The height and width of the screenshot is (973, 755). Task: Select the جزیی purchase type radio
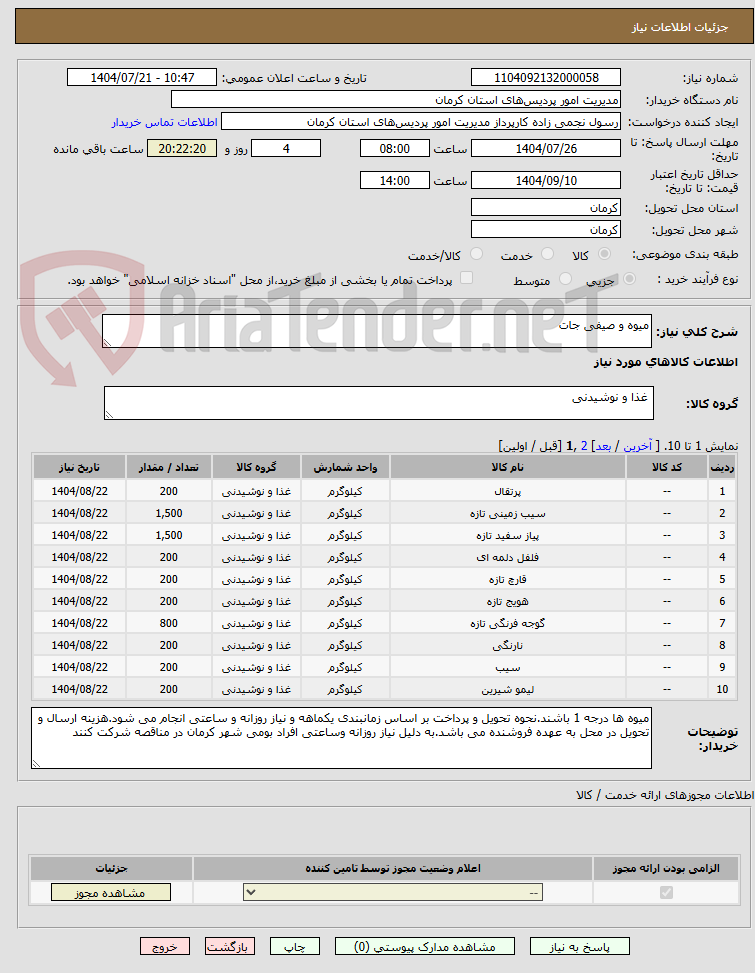click(x=629, y=279)
